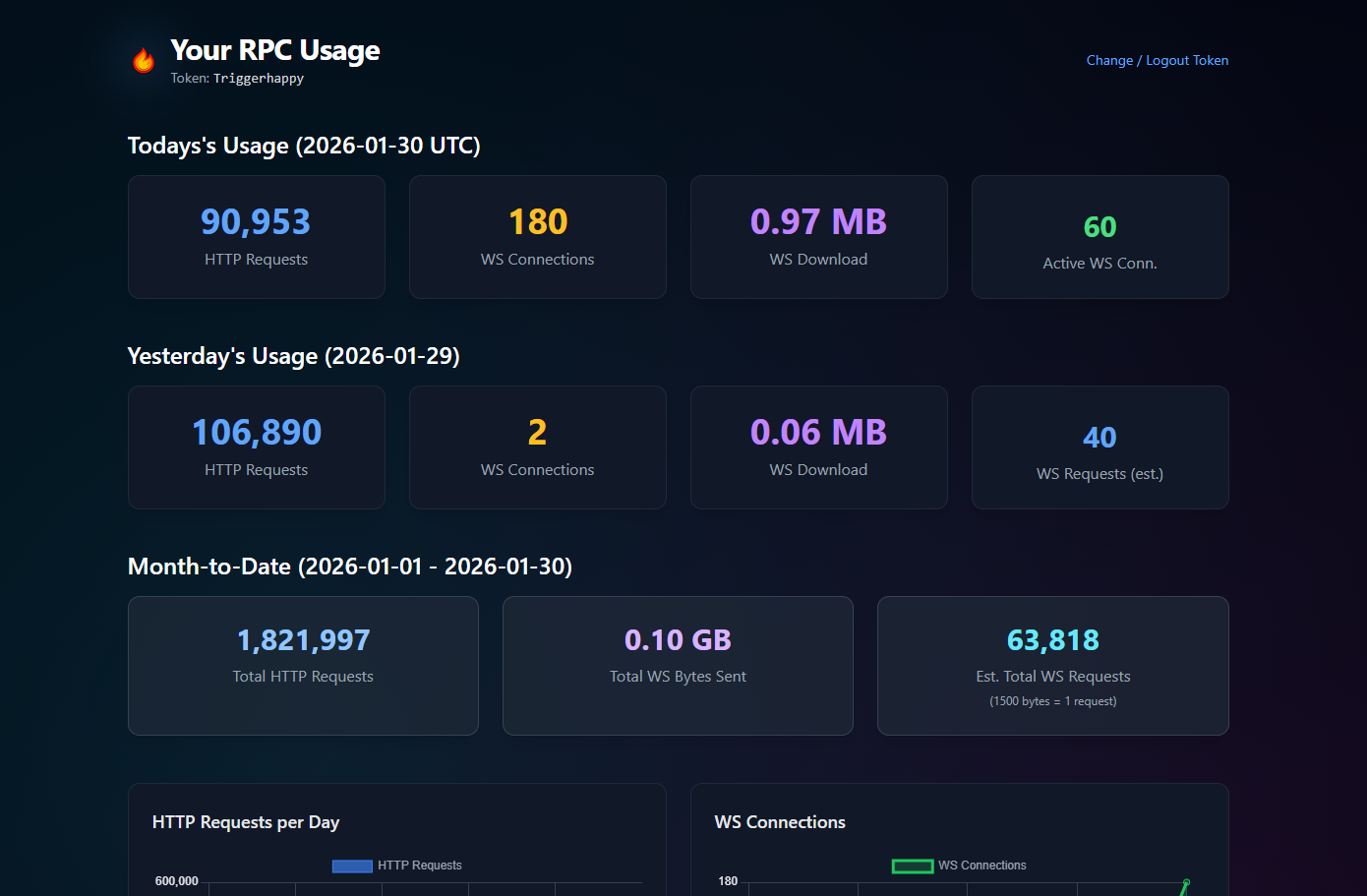Select today's 90,953 HTTP Requests card
Image resolution: width=1367 pixels, height=896 pixels.
pos(256,237)
